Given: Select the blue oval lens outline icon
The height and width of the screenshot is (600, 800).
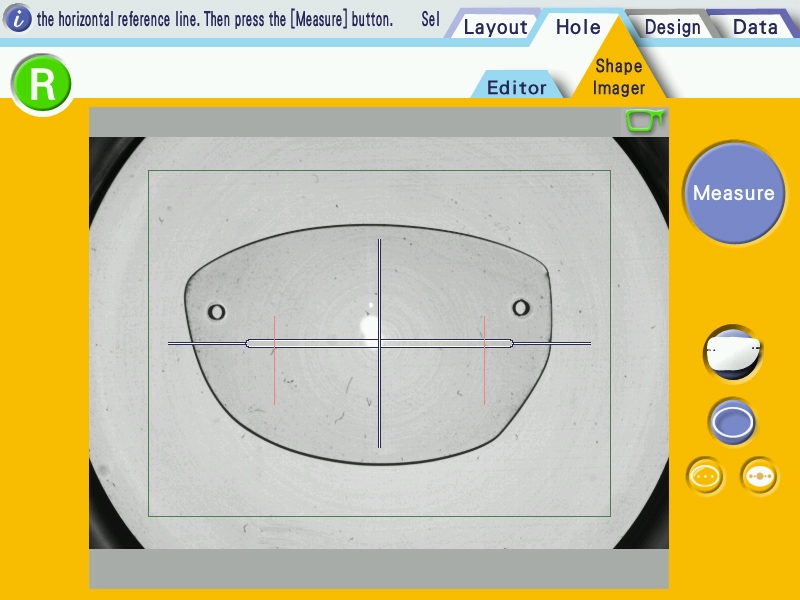Looking at the screenshot, I should point(732,421).
